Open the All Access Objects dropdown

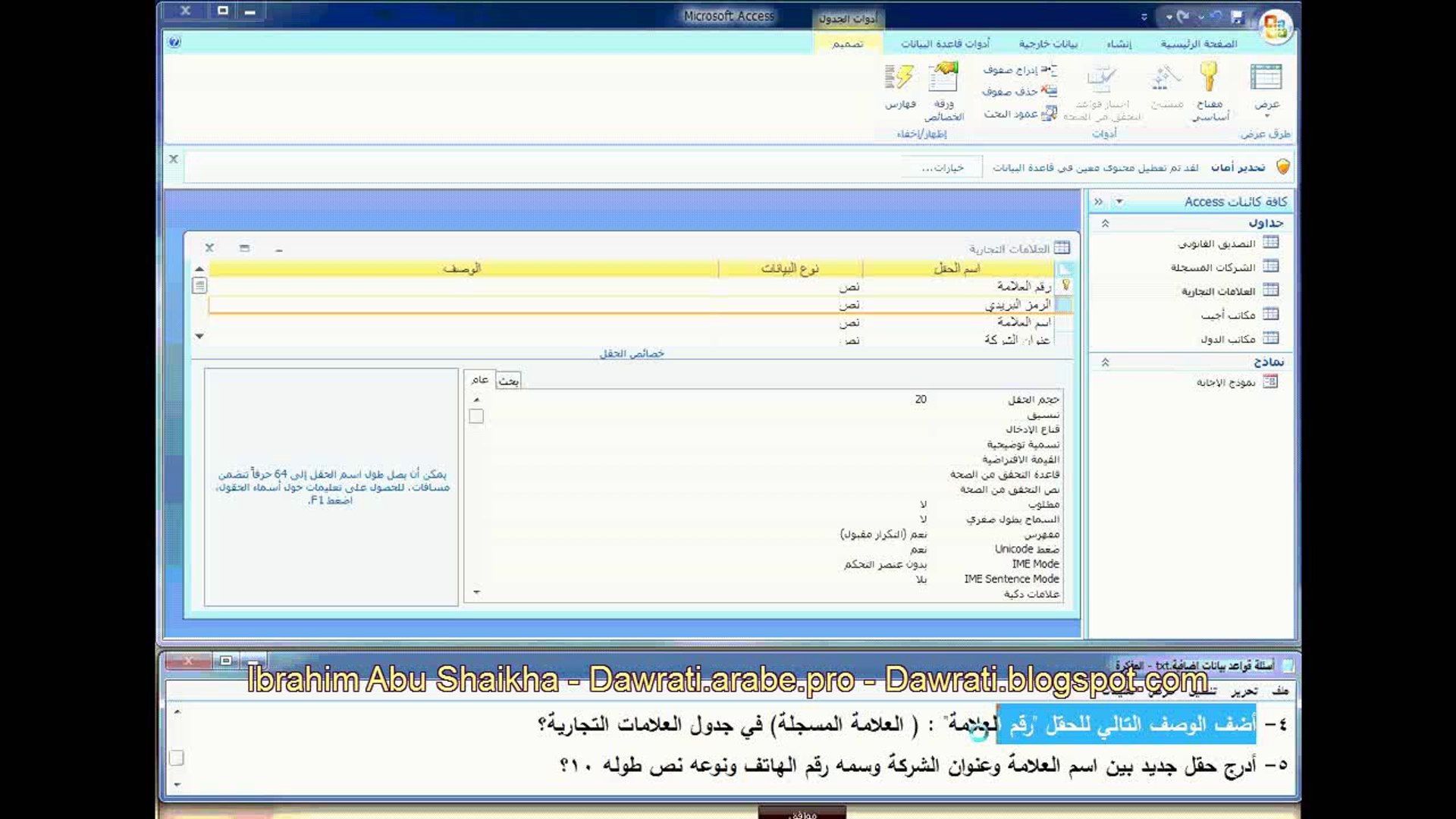pyautogui.click(x=1119, y=202)
